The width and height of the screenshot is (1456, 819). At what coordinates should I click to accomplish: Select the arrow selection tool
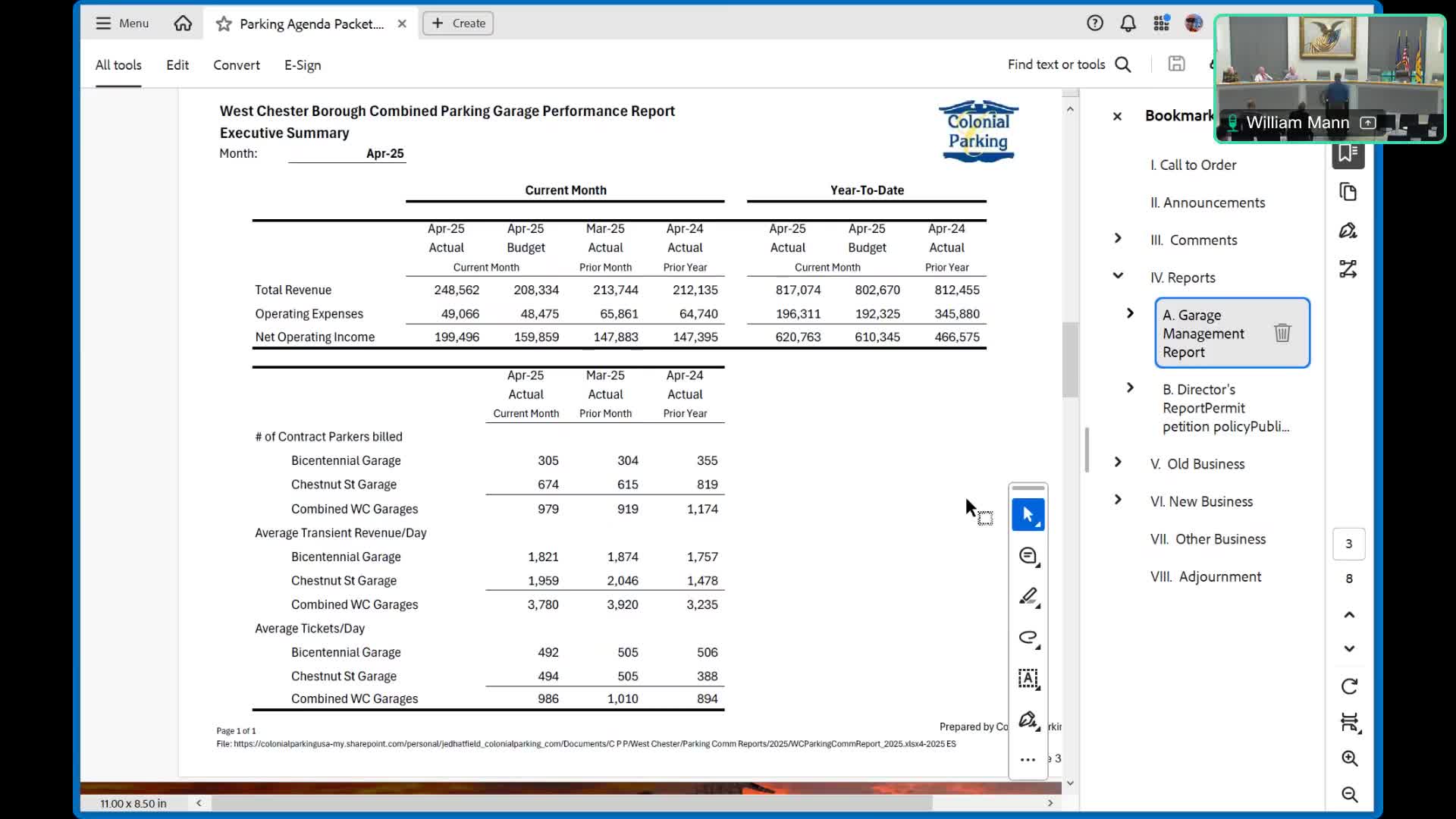pos(1028,515)
